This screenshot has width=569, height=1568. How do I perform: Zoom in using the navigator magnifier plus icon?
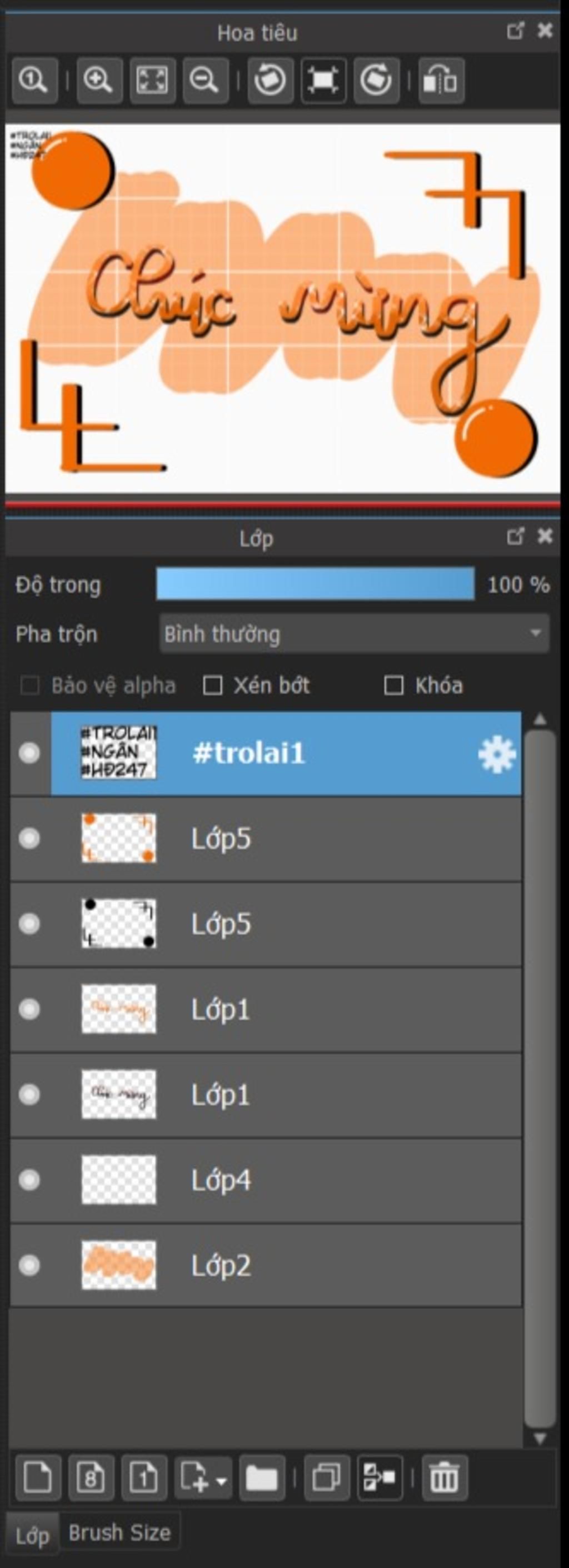pos(99,81)
